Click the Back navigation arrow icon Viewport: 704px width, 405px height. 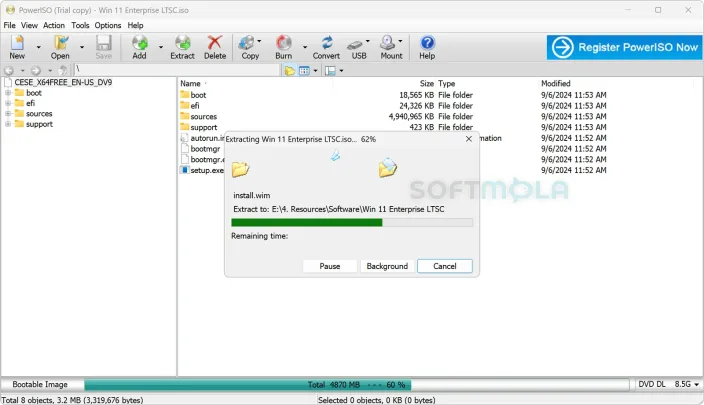(x=9, y=70)
